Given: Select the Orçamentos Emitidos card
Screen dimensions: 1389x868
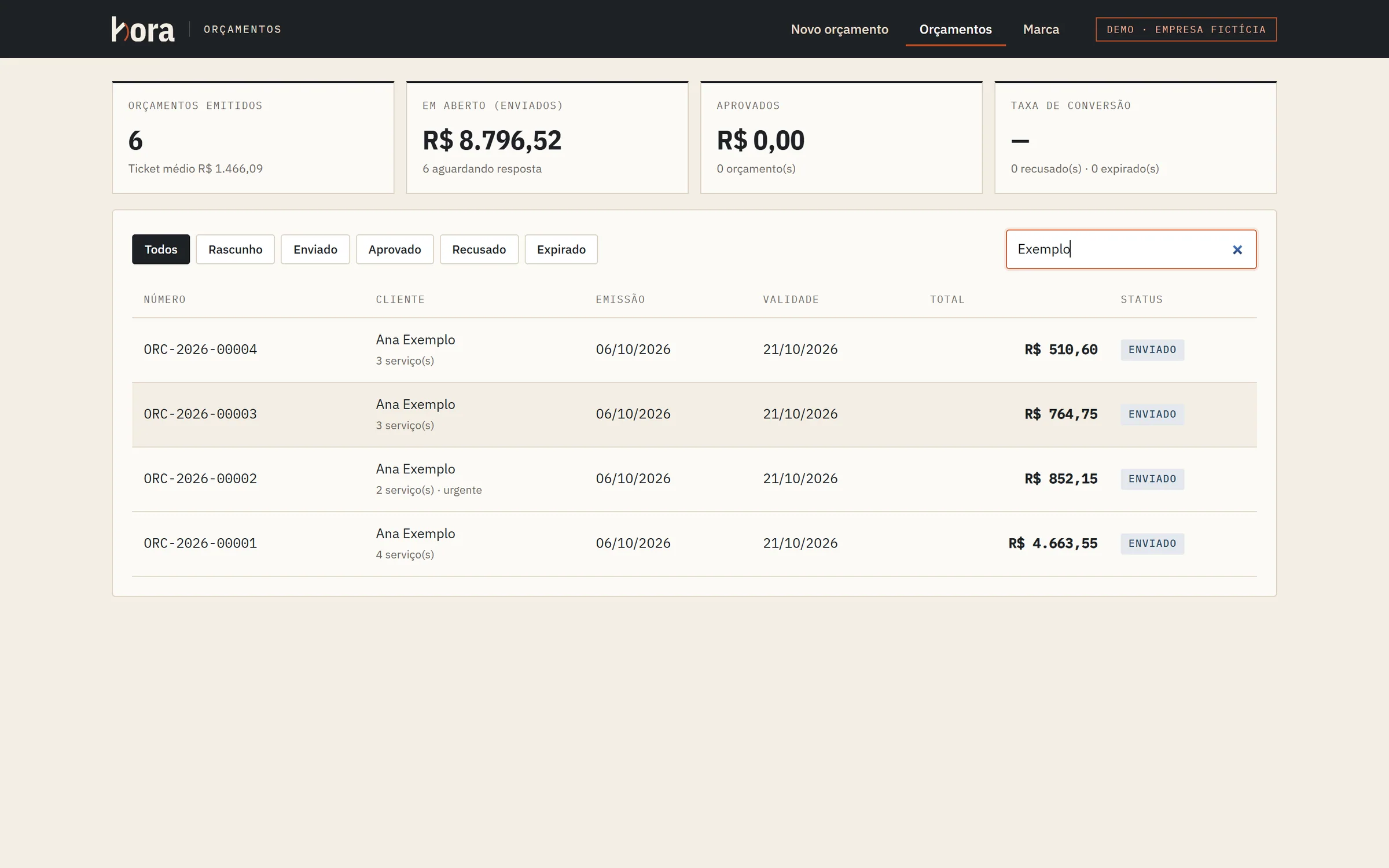Looking at the screenshot, I should coord(253,137).
